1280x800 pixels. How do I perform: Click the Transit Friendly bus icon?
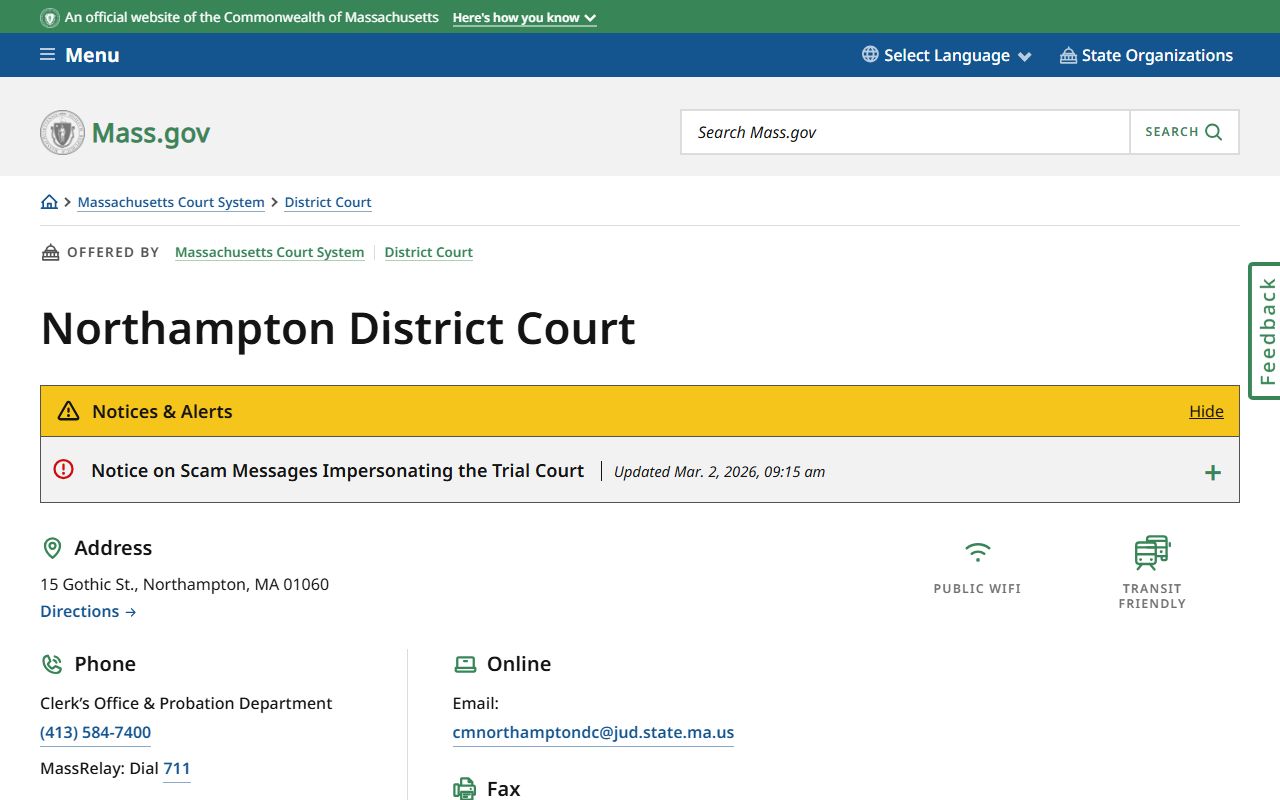coord(1152,553)
